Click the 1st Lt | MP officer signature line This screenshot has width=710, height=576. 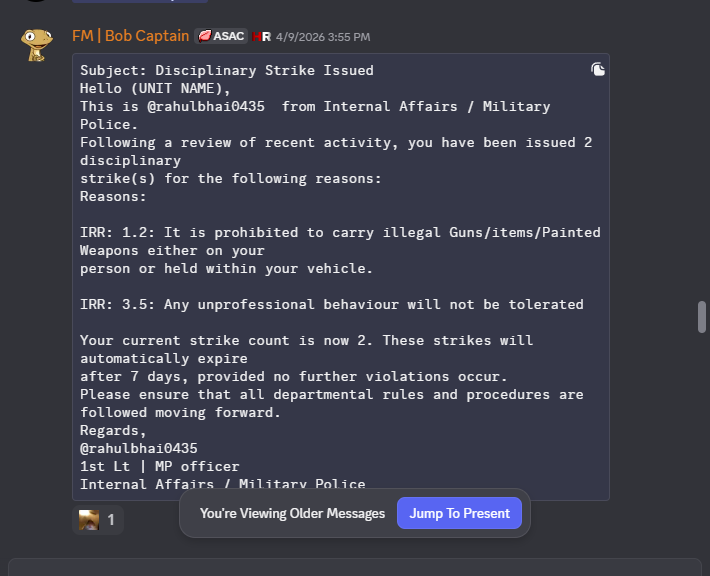coord(159,466)
